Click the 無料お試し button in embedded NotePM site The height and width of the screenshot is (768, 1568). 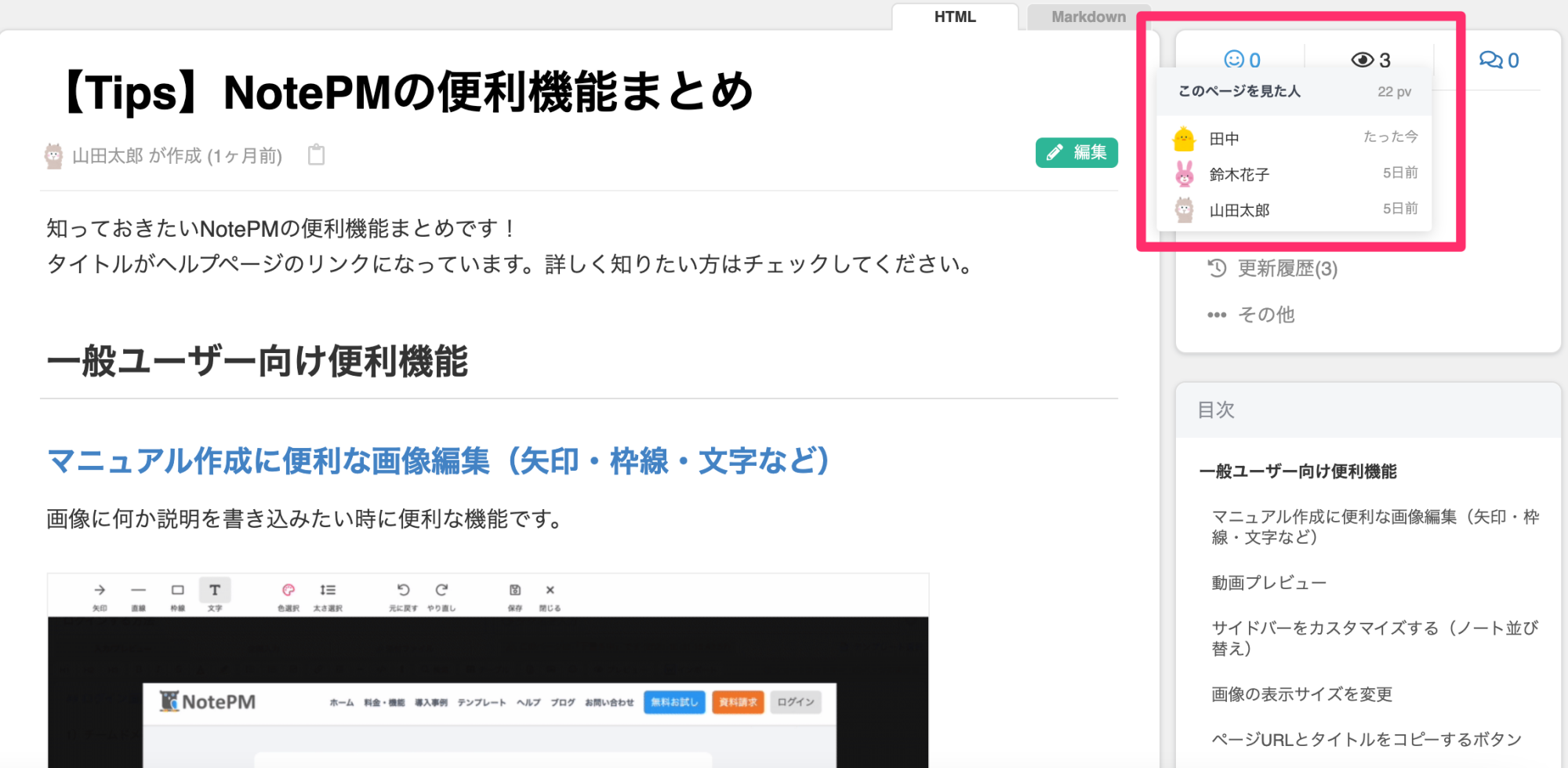pos(675,702)
